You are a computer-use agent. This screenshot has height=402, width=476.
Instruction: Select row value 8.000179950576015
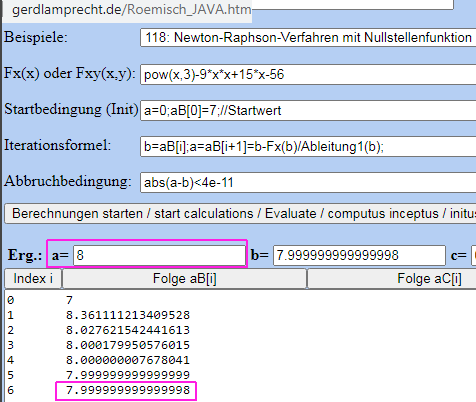point(128,345)
